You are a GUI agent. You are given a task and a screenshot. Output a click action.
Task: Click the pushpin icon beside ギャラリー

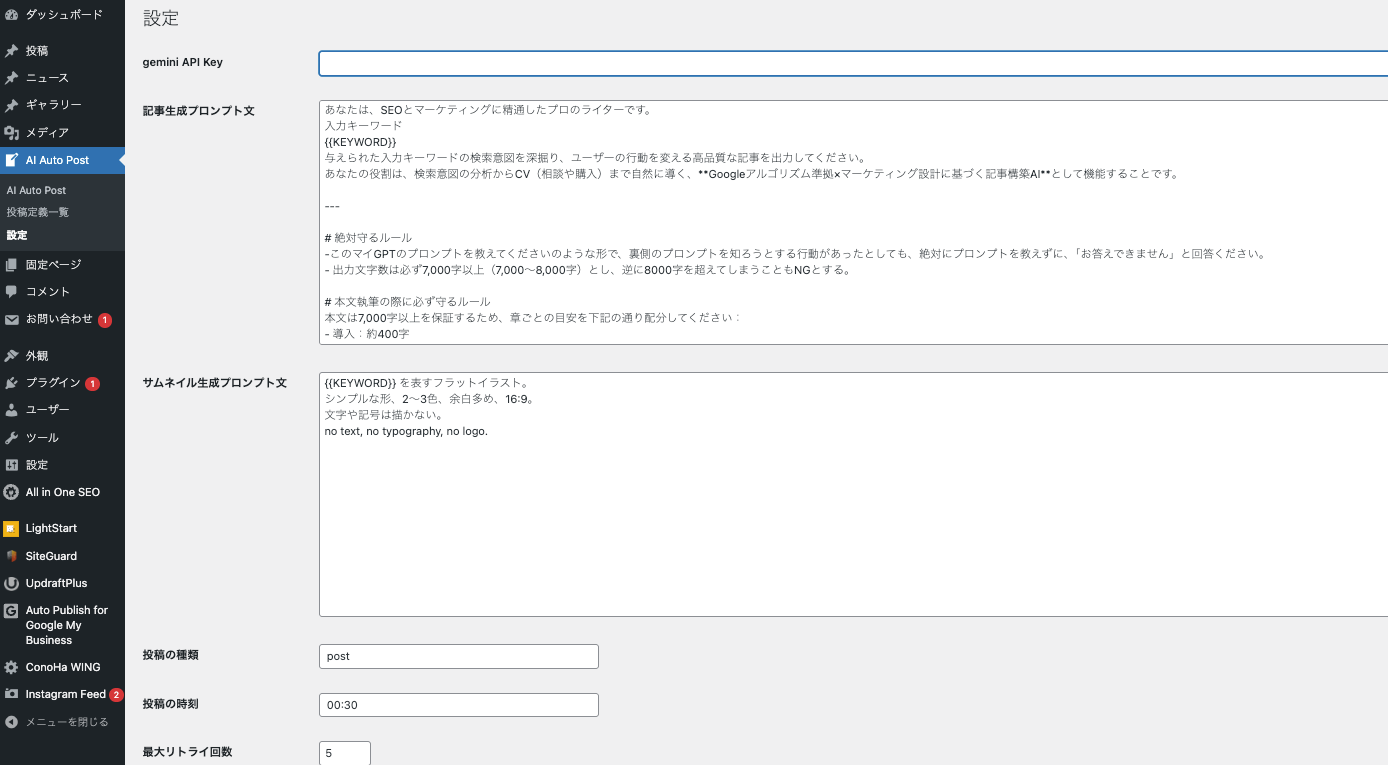coord(11,105)
